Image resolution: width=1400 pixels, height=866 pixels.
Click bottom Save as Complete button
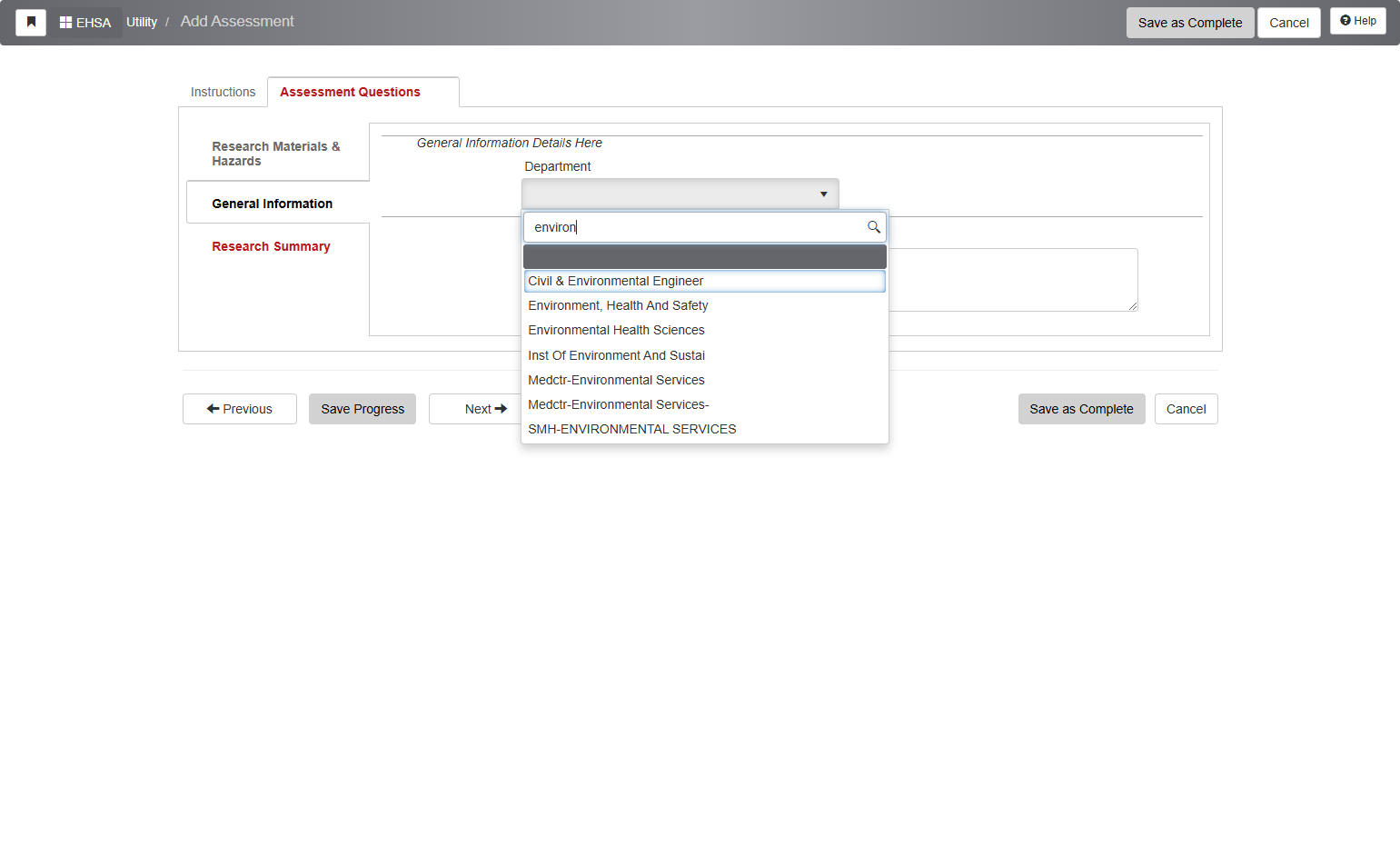click(x=1081, y=409)
